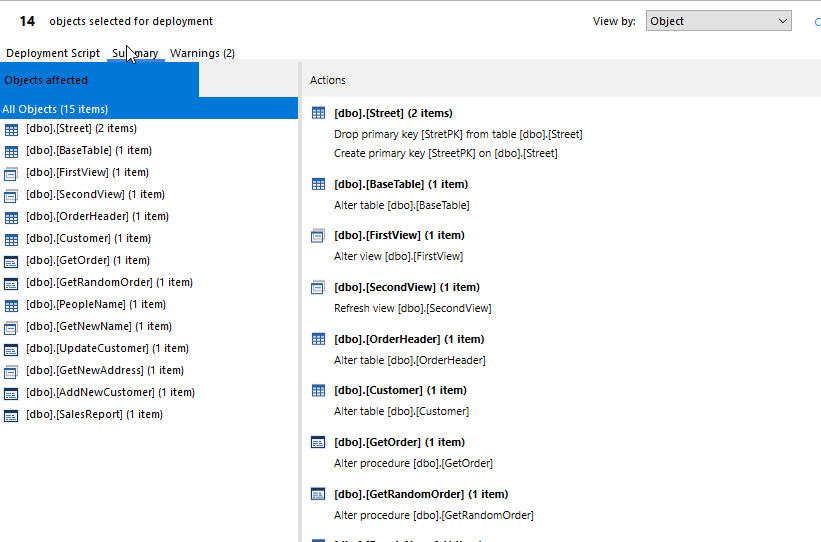Click the table icon beside [dbo].[Street] in left list
This screenshot has height=542, width=821.
[12, 129]
